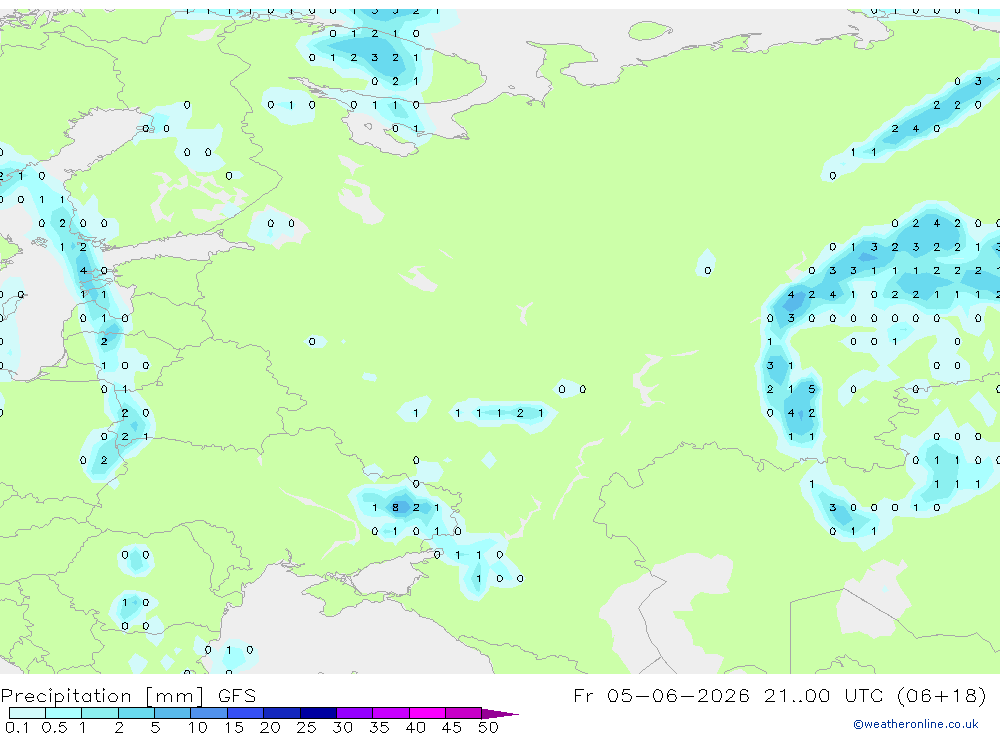Screen dimensions: 1000x733
Task: Select the 5–10 mm legend color box
Action: 173,713
